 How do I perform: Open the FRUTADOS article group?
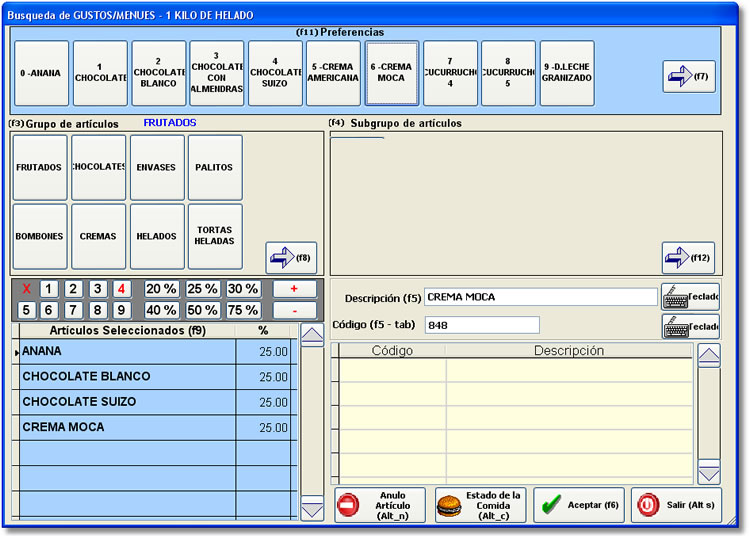click(39, 168)
